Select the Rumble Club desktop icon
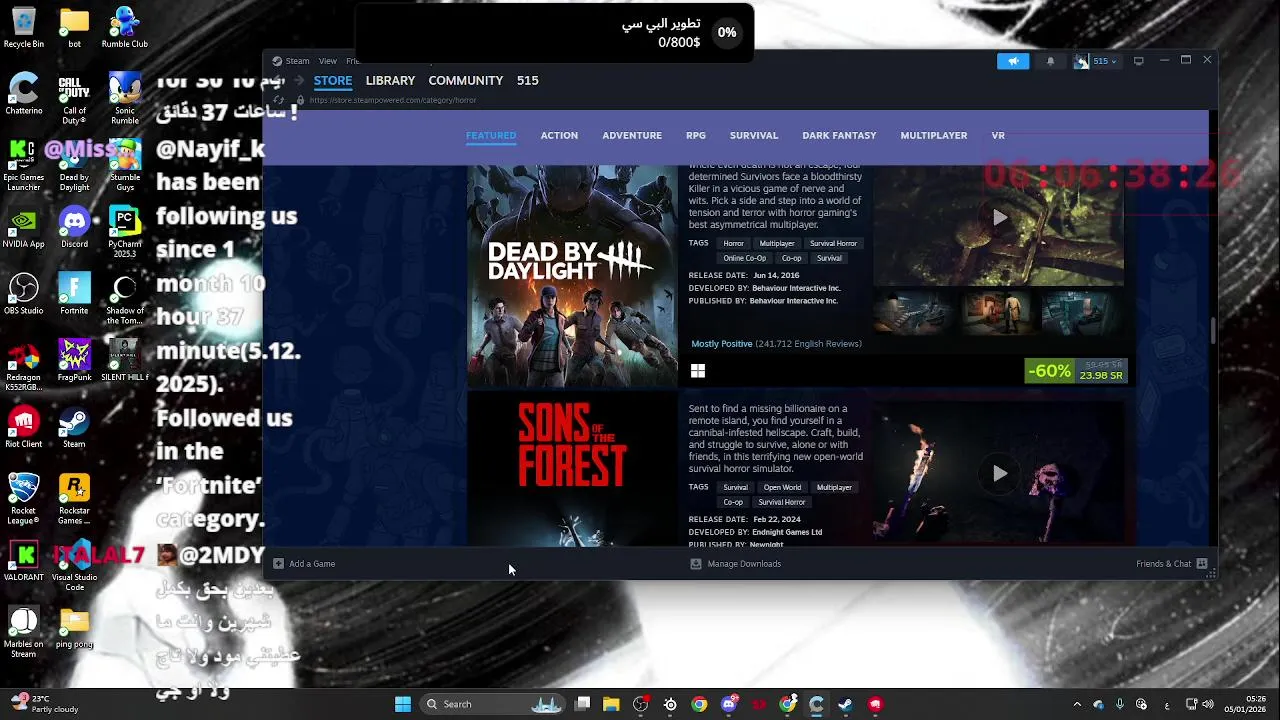Viewport: 1280px width, 720px height. pos(125,28)
